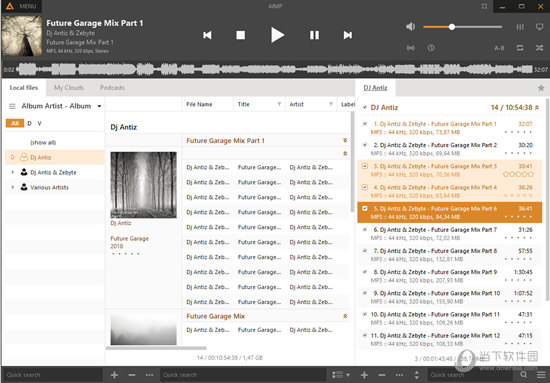This screenshot has width=550, height=383.
Task: Mute audio using the speaker icon
Action: [410, 27]
